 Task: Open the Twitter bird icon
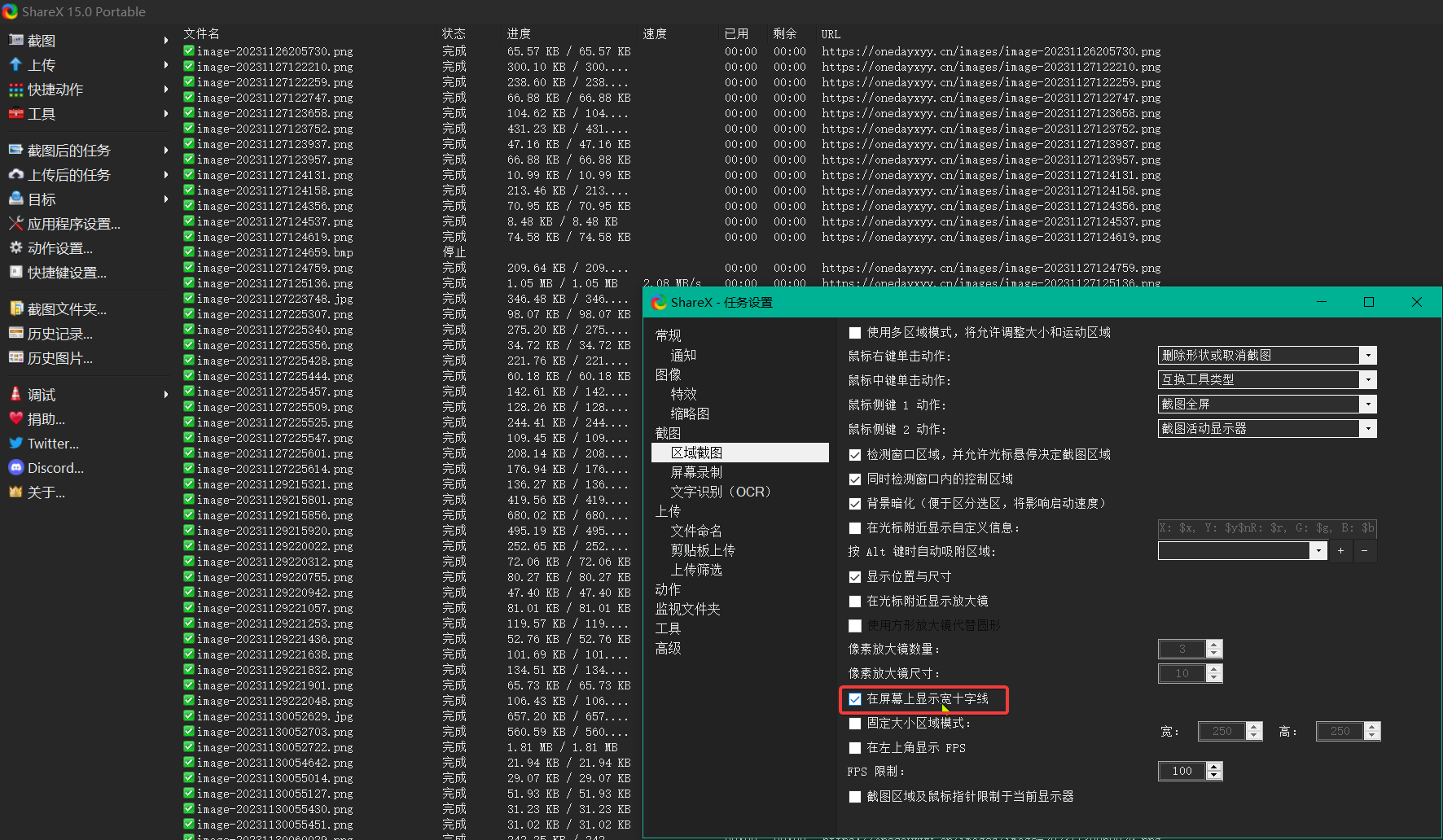(x=15, y=443)
